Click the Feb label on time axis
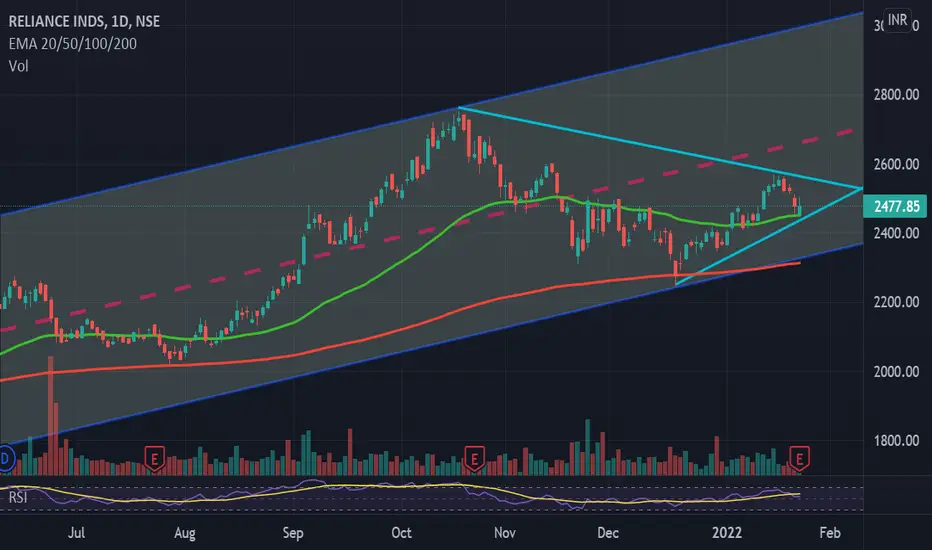This screenshot has height=550, width=932. click(x=830, y=533)
